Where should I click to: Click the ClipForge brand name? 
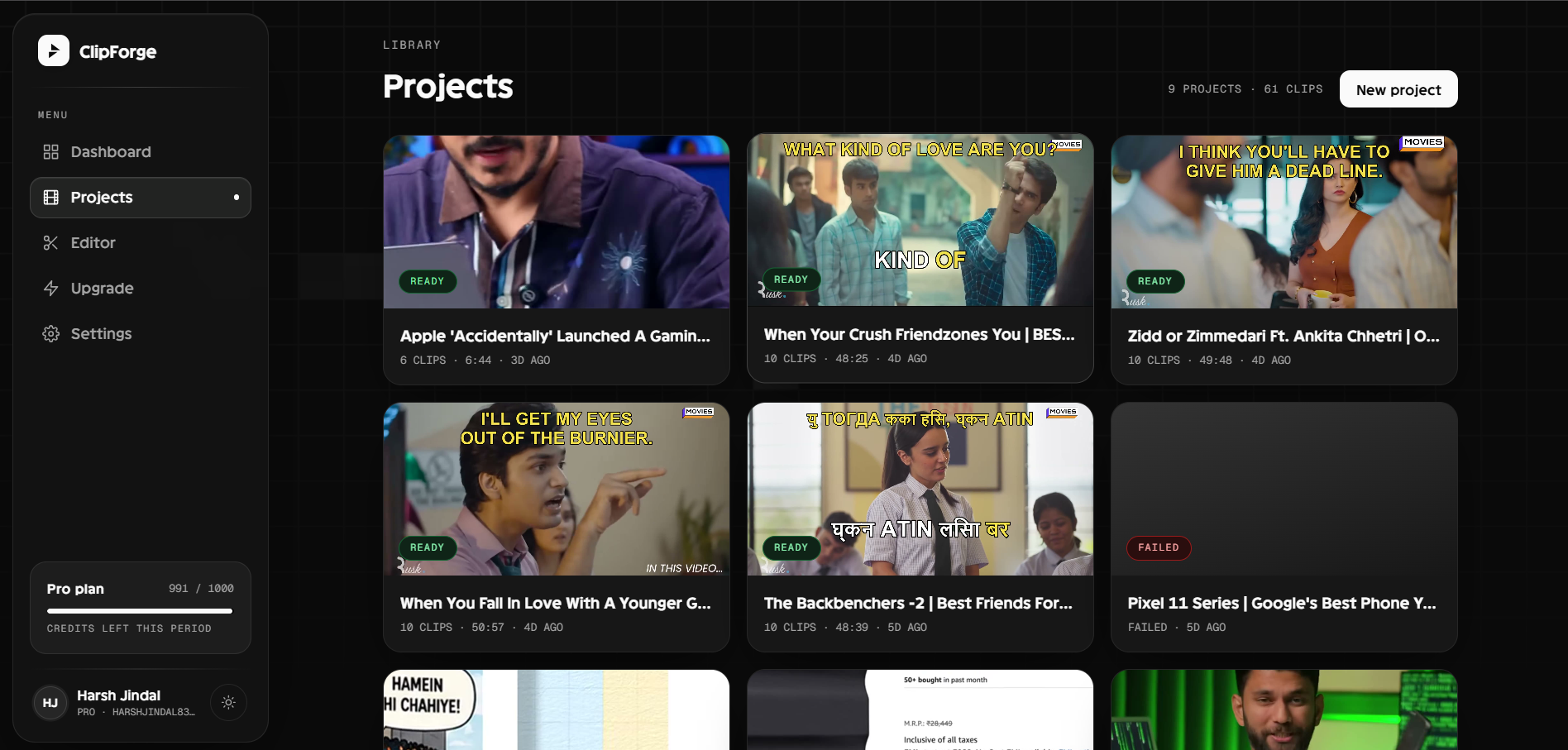tap(117, 51)
